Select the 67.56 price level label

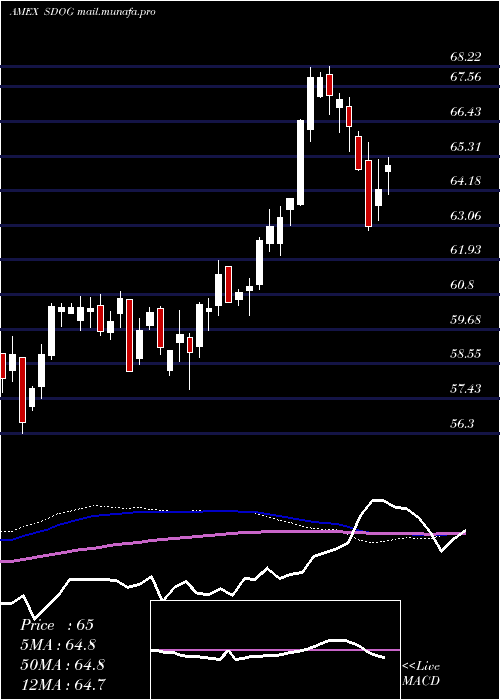(466, 77)
